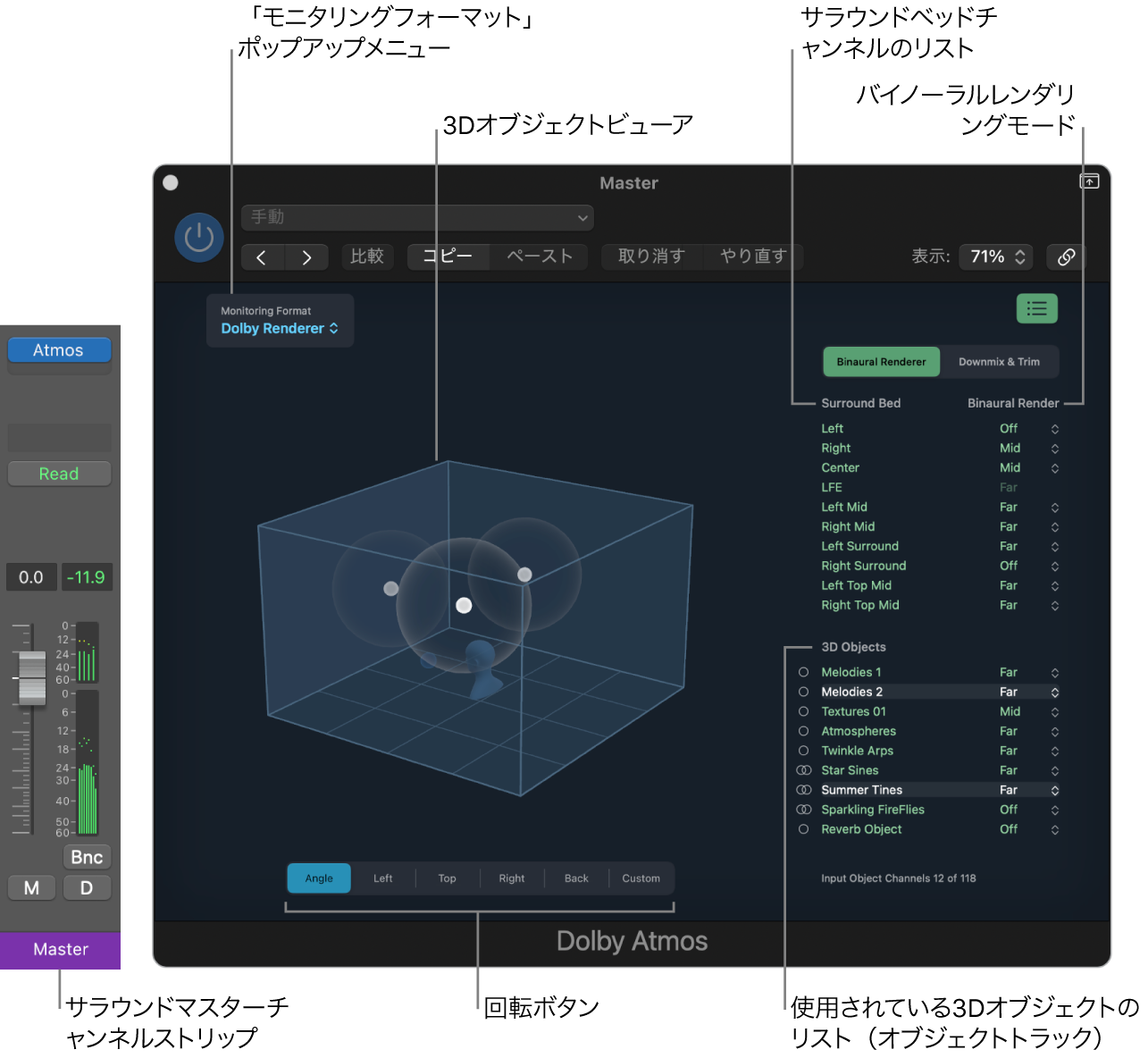Select the center white object dot

pyautogui.click(x=464, y=605)
